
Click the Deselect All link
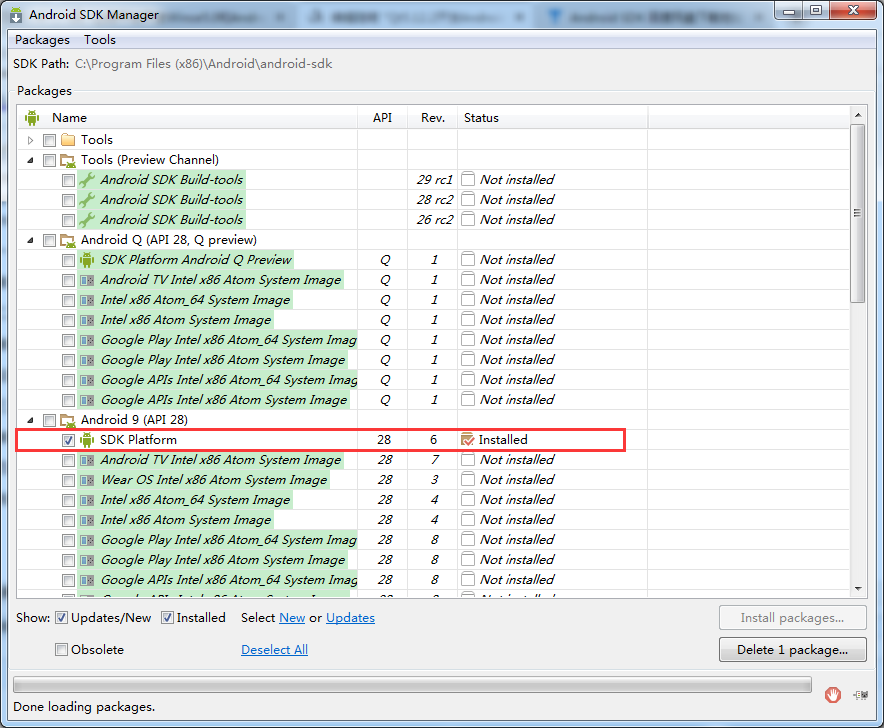click(275, 650)
